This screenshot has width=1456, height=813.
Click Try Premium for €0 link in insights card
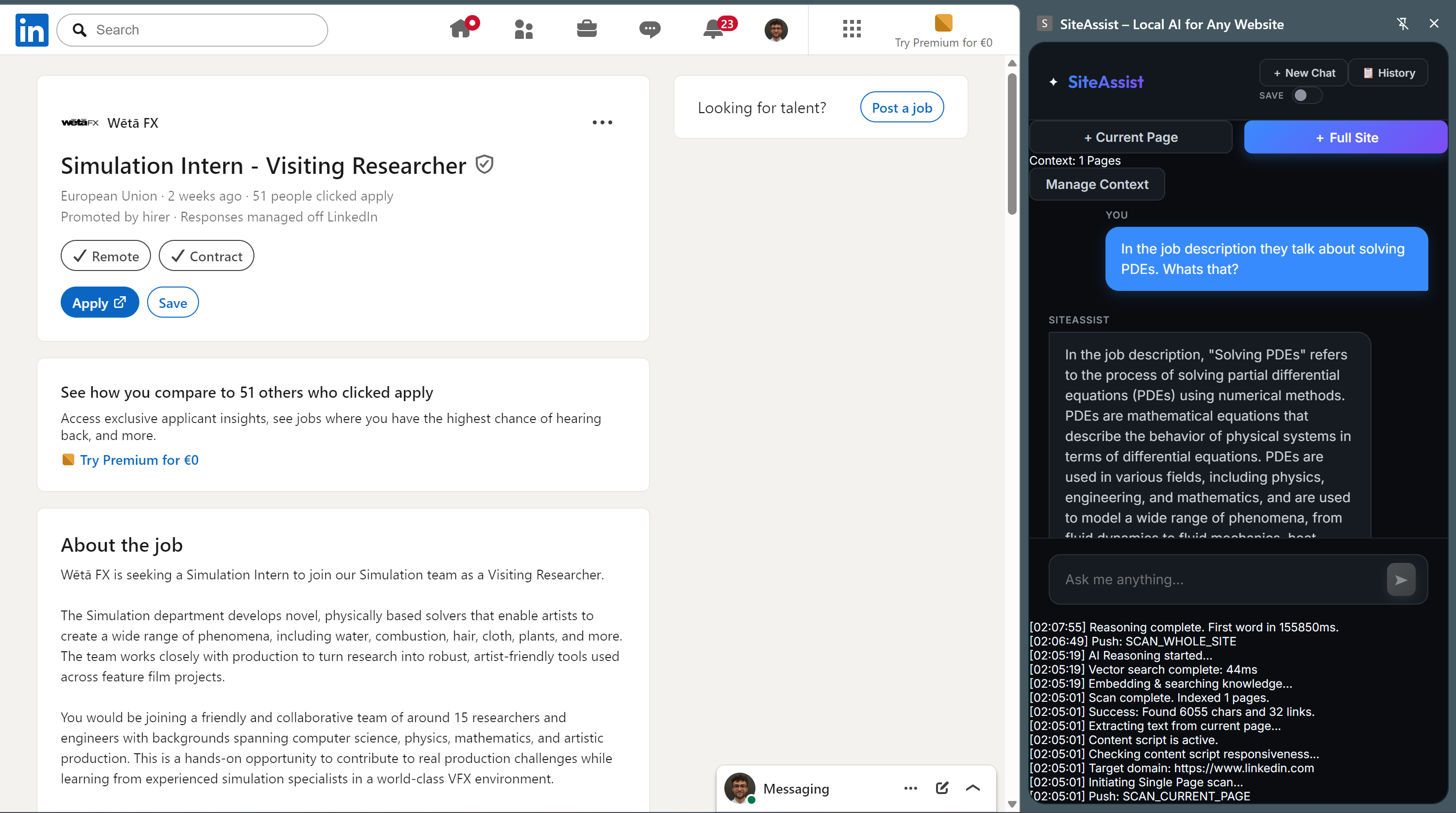139,459
